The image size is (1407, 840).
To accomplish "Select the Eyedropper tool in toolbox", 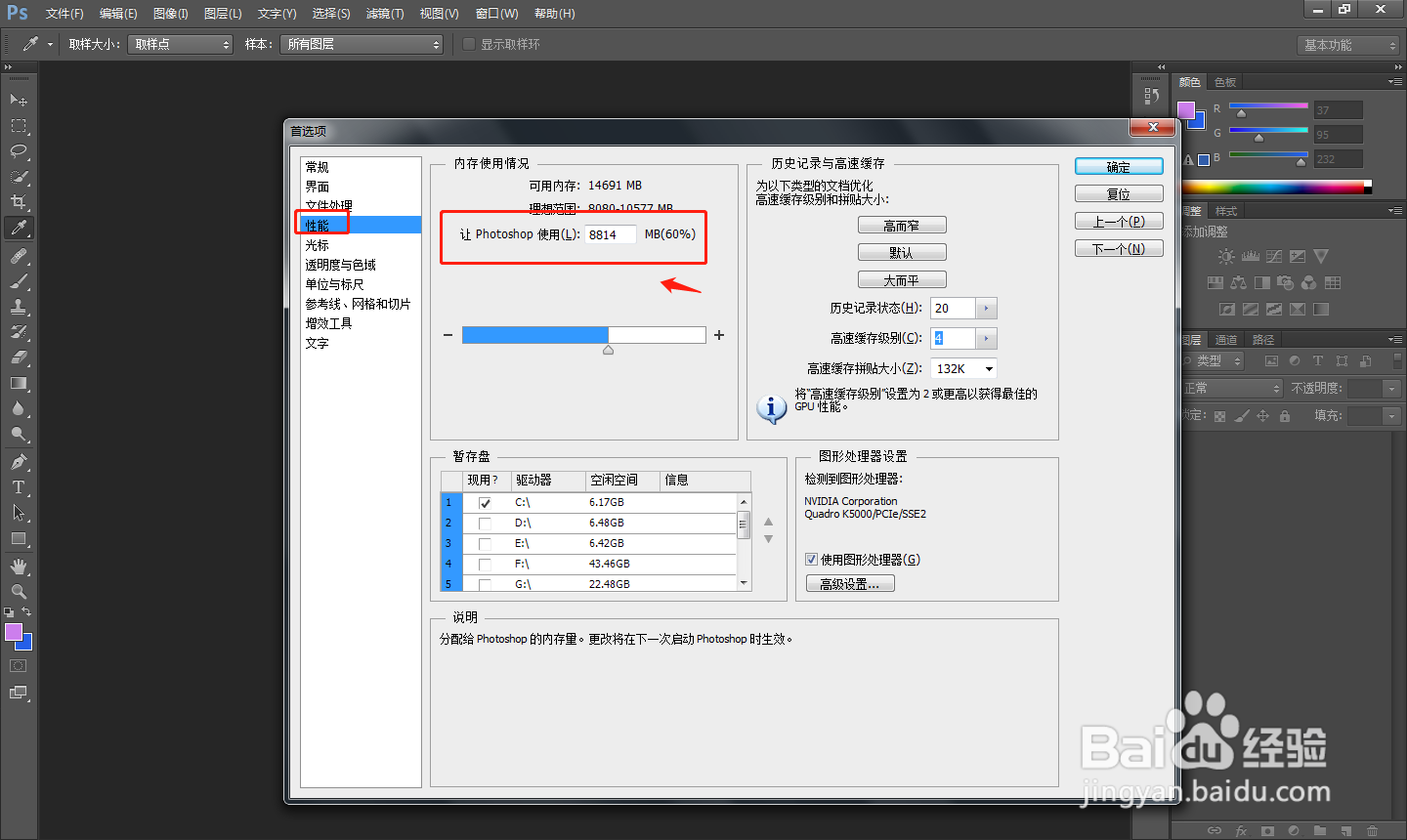I will (x=19, y=228).
